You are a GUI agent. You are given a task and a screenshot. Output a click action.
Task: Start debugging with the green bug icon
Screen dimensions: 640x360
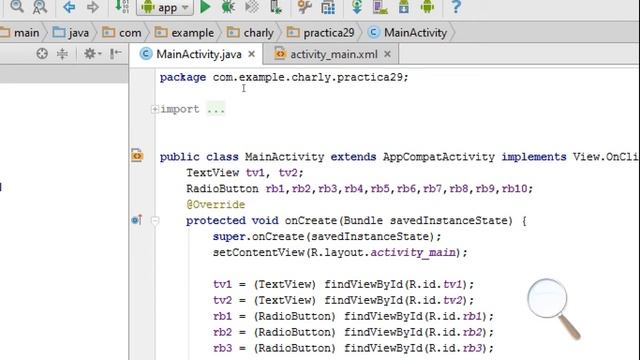228,7
